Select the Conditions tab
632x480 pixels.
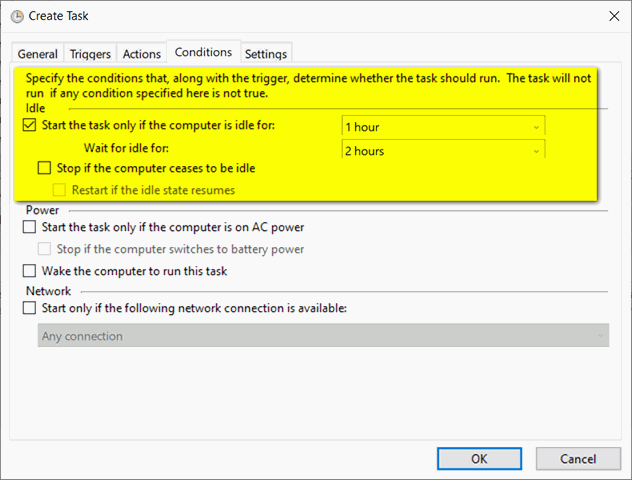[x=203, y=52]
